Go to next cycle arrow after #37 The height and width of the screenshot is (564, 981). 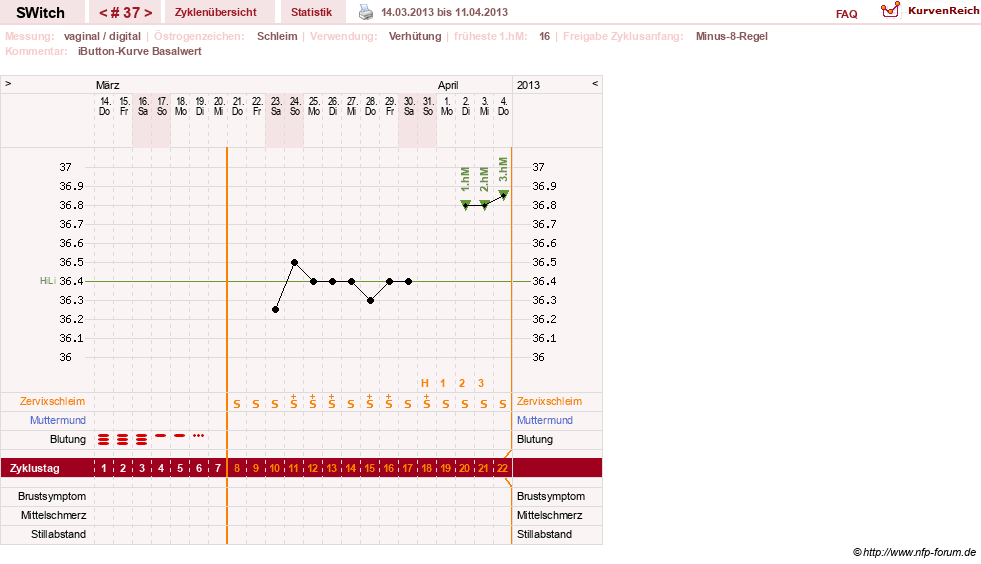click(x=148, y=13)
